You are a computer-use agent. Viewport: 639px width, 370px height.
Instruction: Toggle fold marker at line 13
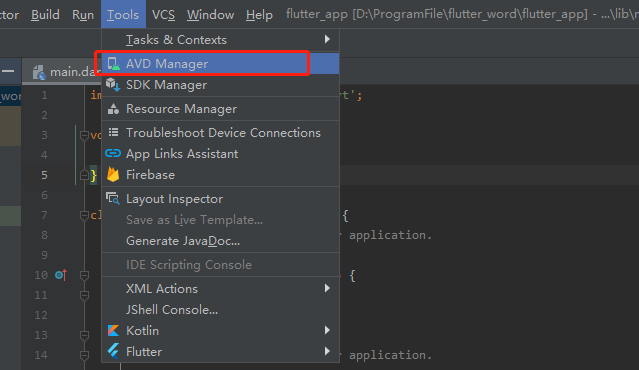(84, 335)
